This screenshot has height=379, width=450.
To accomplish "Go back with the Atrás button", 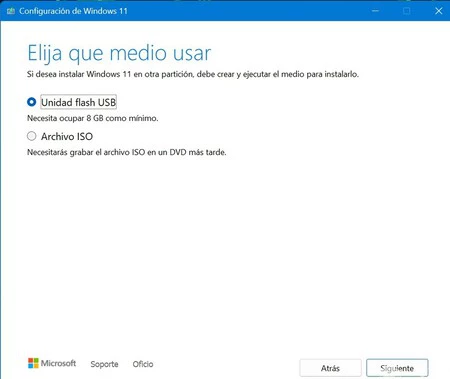I will click(330, 368).
